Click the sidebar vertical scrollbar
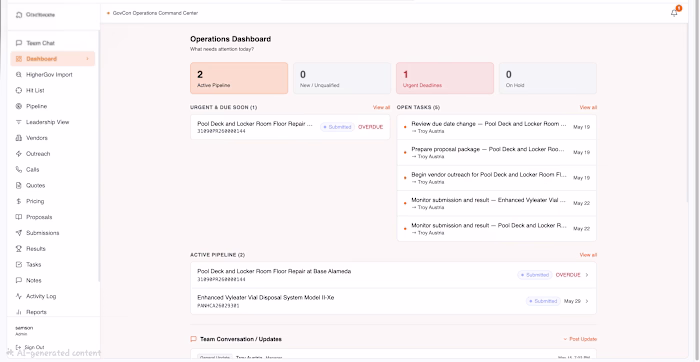Screen dimensions: 700x362 click(99, 156)
